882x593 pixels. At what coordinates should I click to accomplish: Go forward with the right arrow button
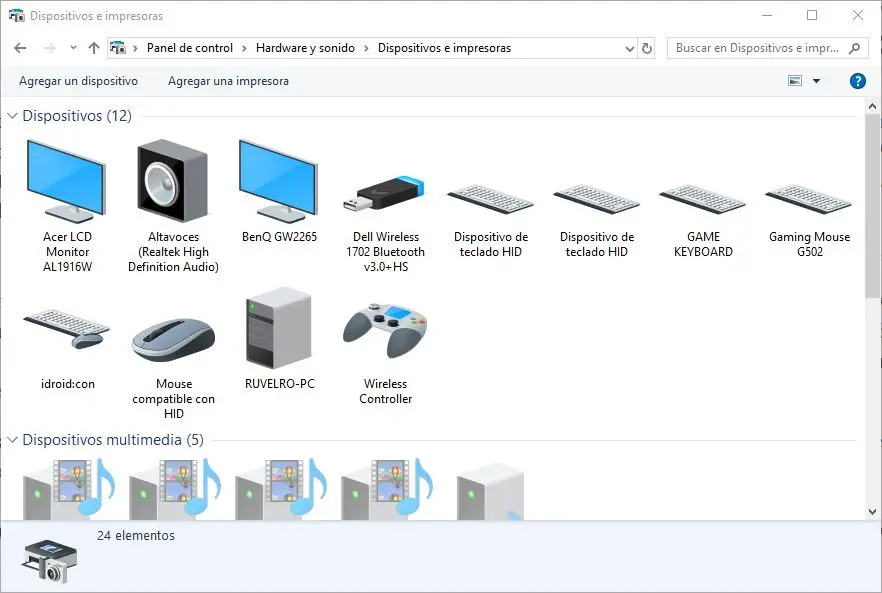50,48
